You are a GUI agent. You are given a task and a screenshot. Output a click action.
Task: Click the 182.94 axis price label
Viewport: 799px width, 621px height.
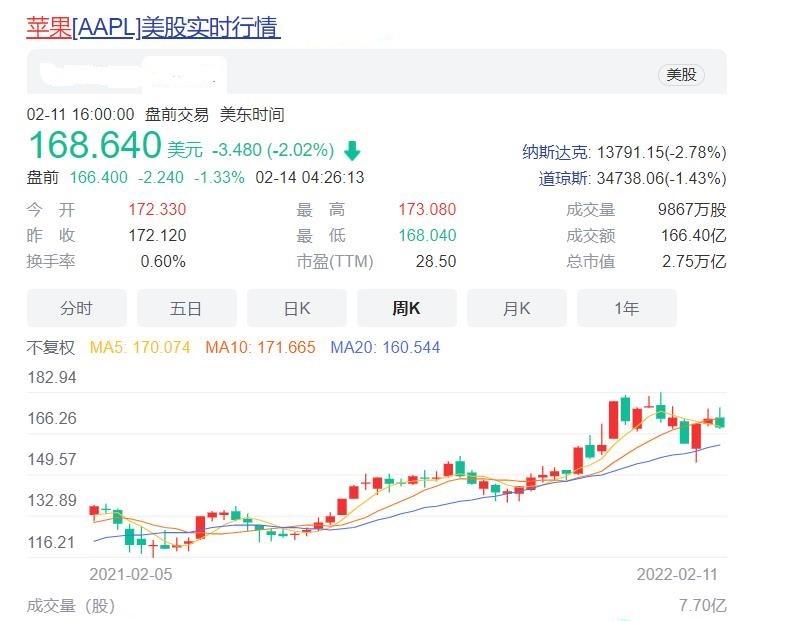coord(52,377)
